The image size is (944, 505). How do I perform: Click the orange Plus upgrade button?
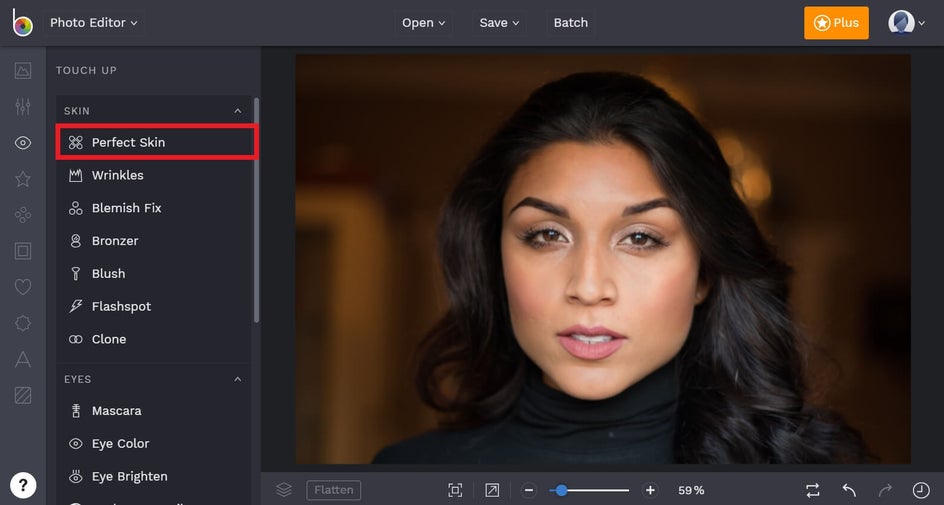(836, 23)
